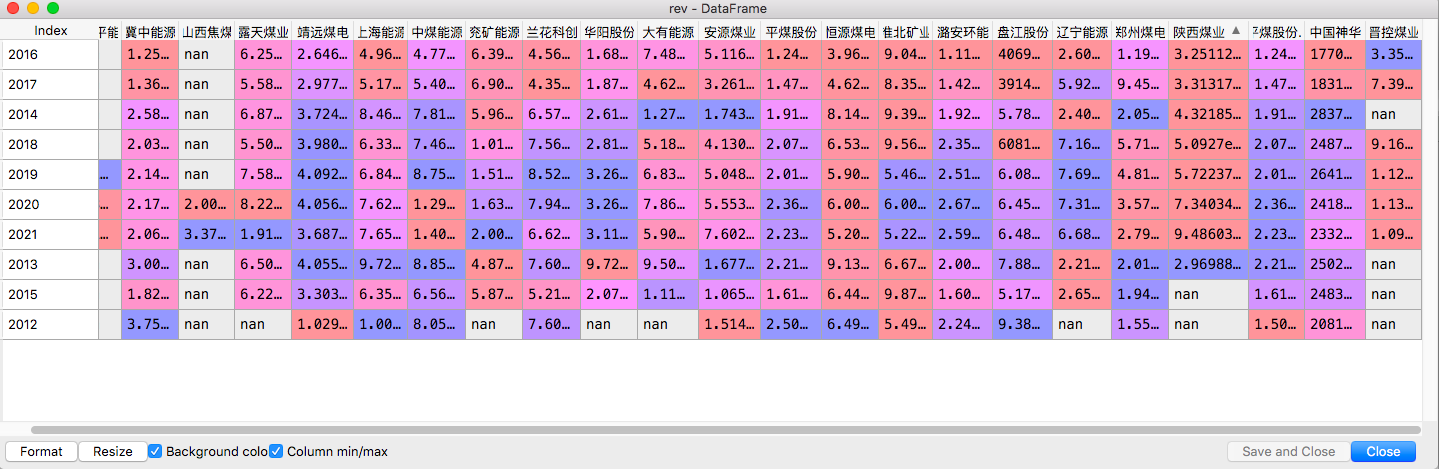Click the 上海能源 column header
1439x469 pixels.
[381, 31]
